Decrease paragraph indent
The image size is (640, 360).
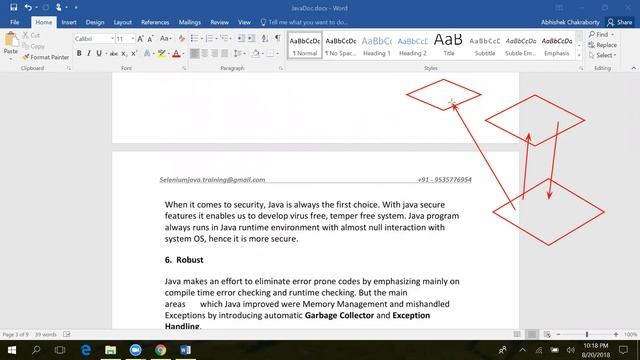tap(241, 38)
